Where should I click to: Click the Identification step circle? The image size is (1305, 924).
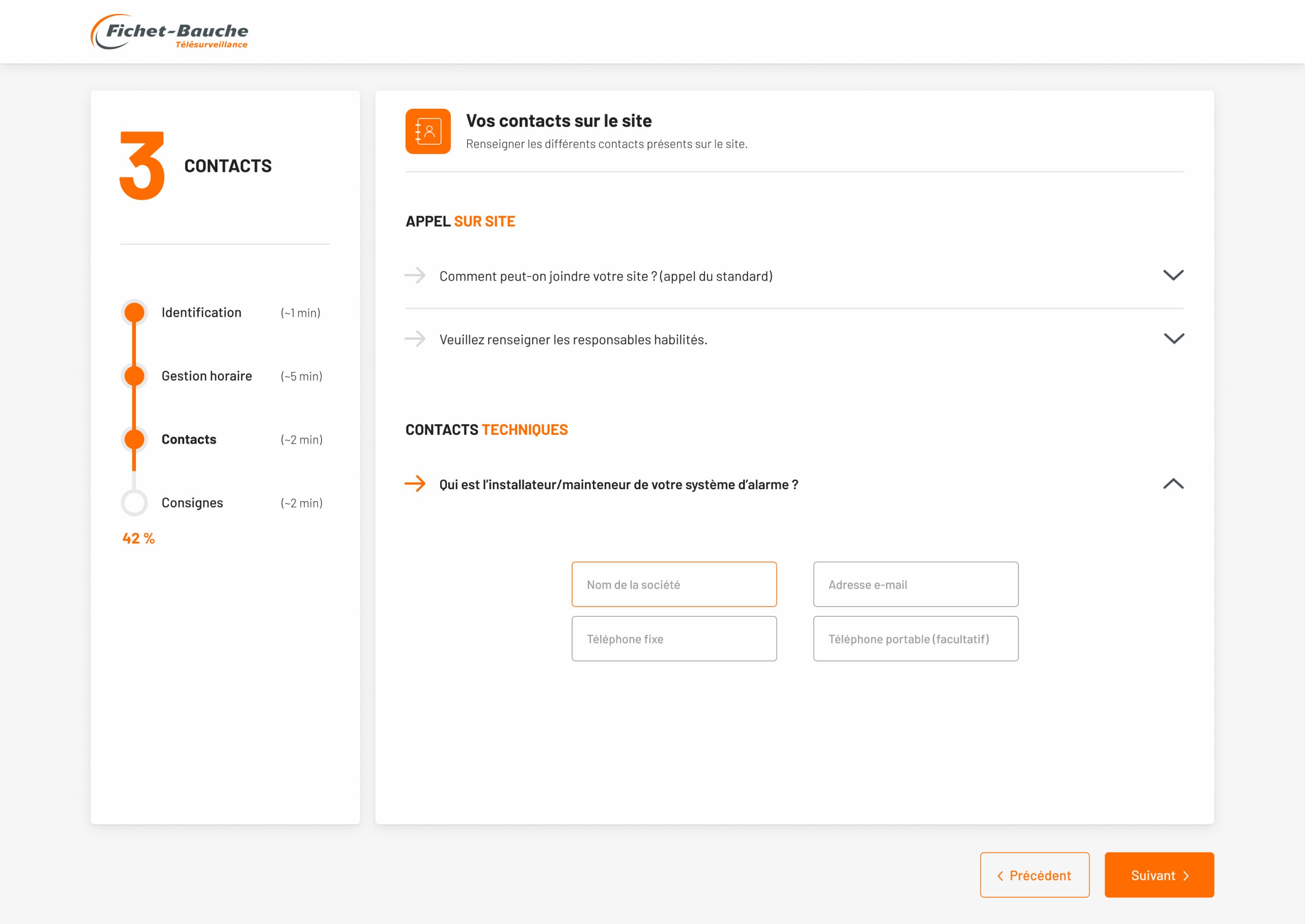point(134,313)
